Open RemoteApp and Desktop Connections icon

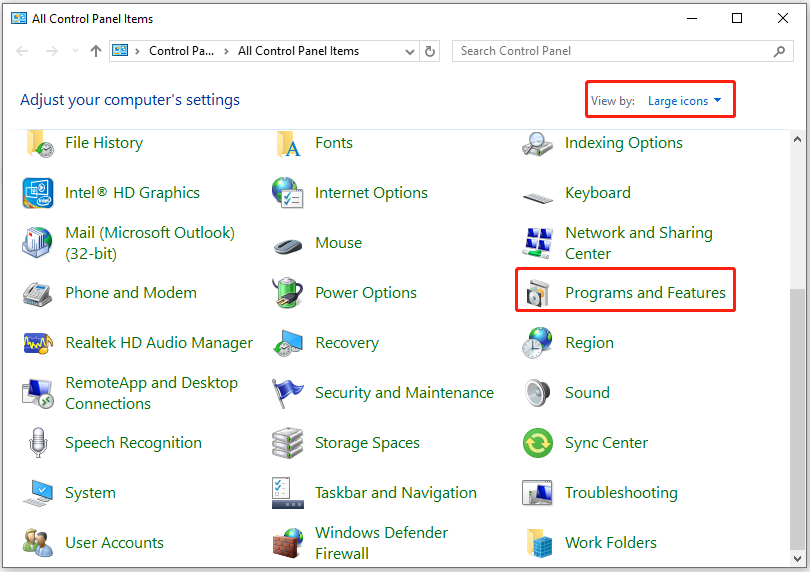click(38, 394)
